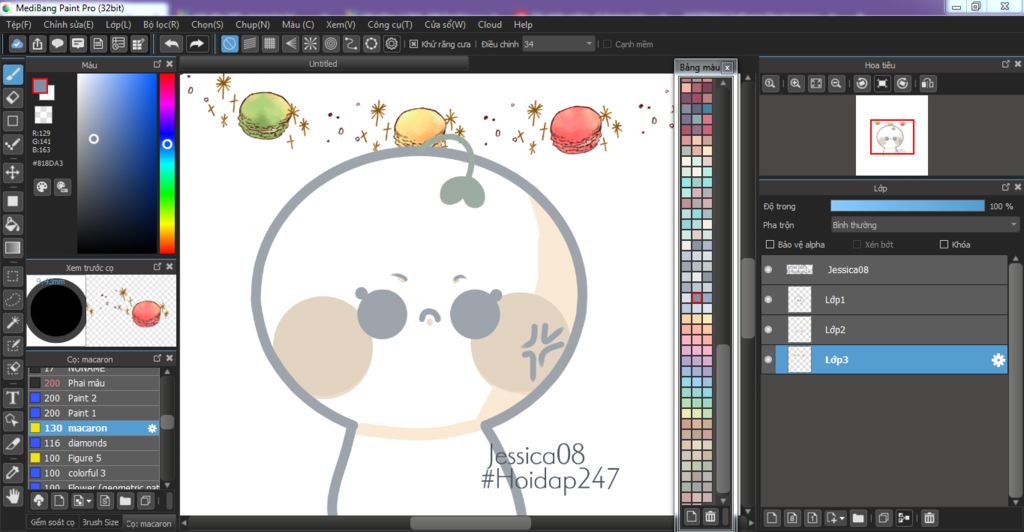Enable the Xén bớt checkbox
The image size is (1024, 532).
[x=857, y=244]
